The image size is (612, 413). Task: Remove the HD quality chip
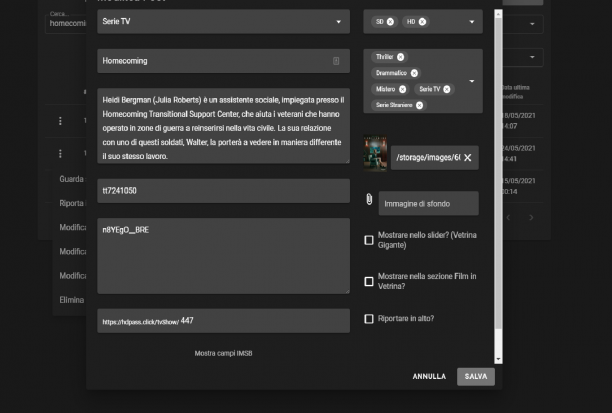pyautogui.click(x=422, y=22)
